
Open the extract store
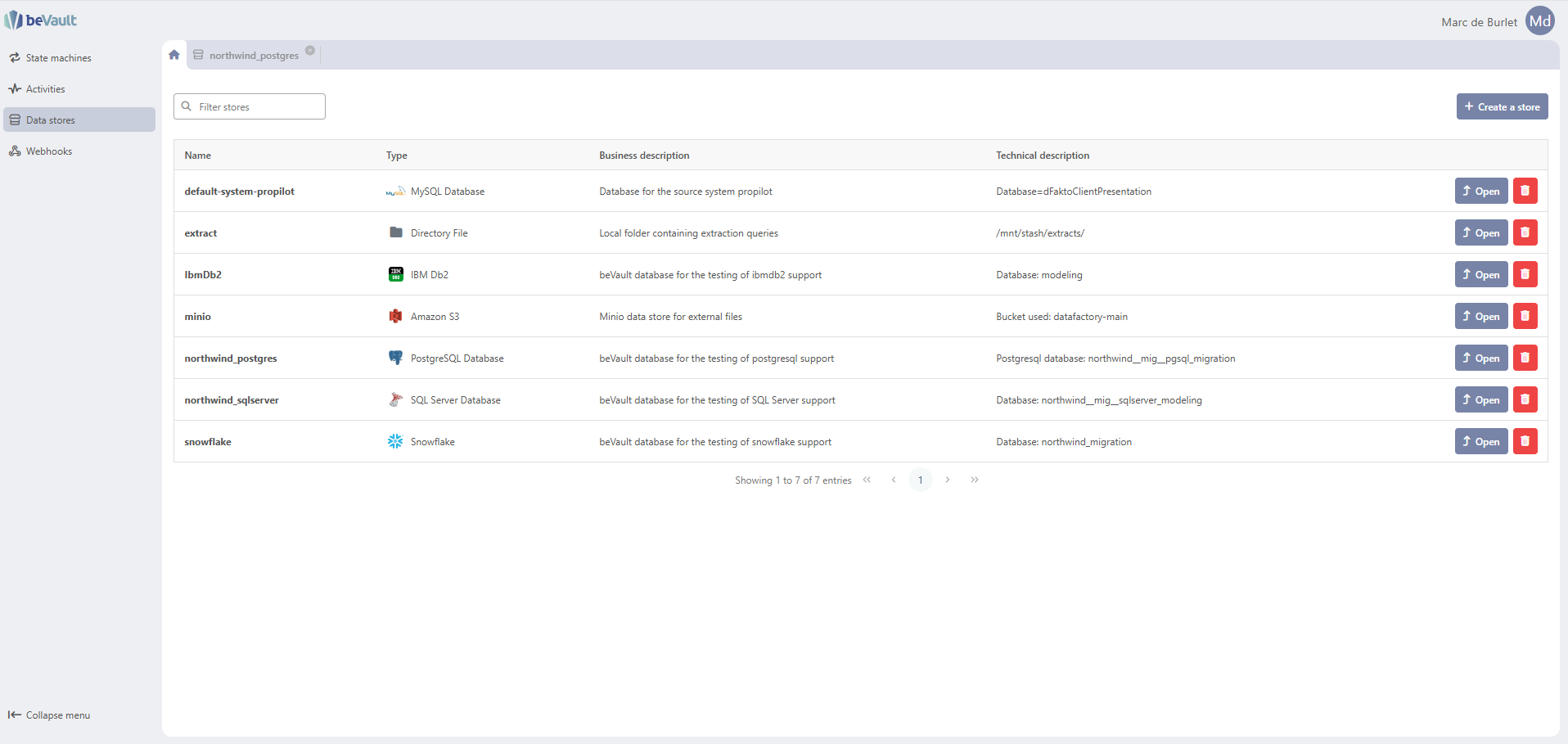pyautogui.click(x=1481, y=233)
